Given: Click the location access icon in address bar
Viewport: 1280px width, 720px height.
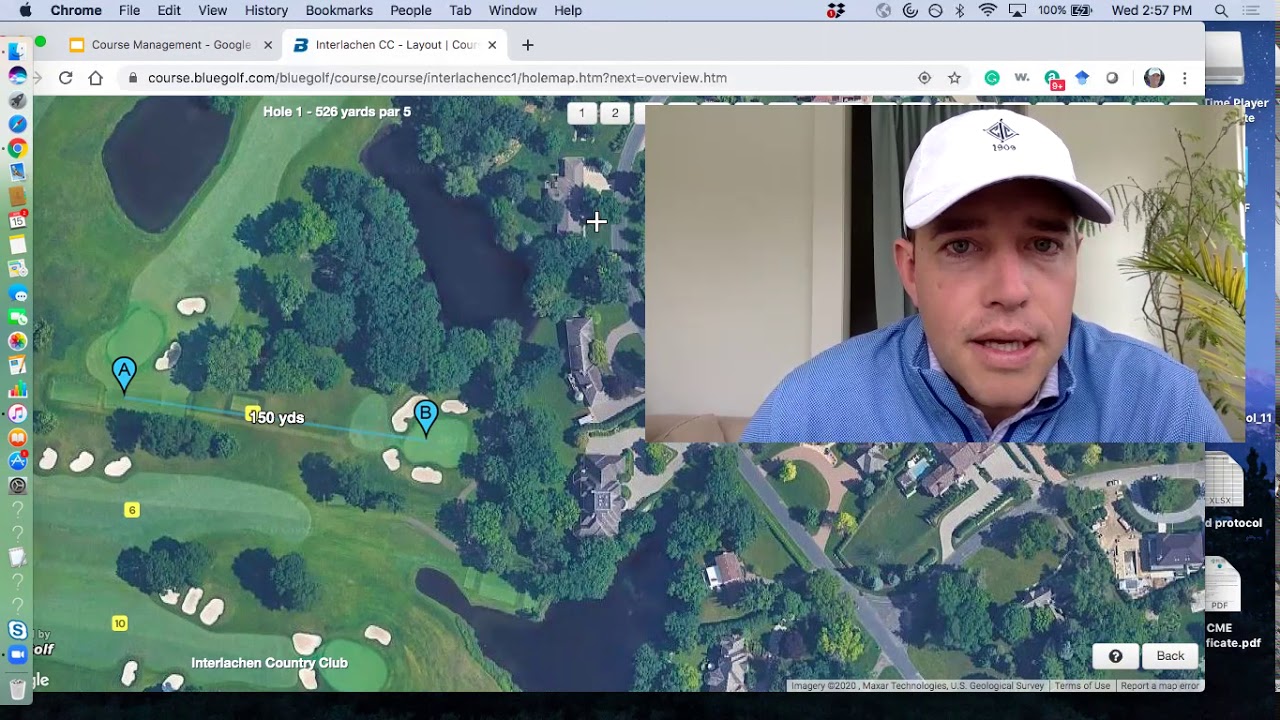Looking at the screenshot, I should pos(924,78).
